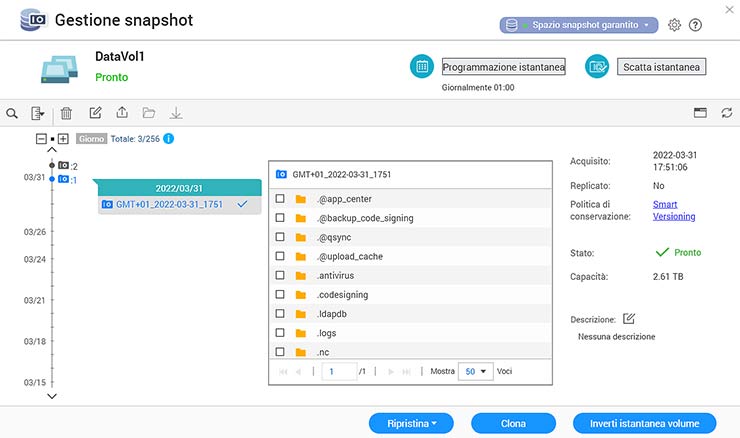The image size is (740, 438).
Task: Open the help question mark icon
Action: [x=696, y=25]
